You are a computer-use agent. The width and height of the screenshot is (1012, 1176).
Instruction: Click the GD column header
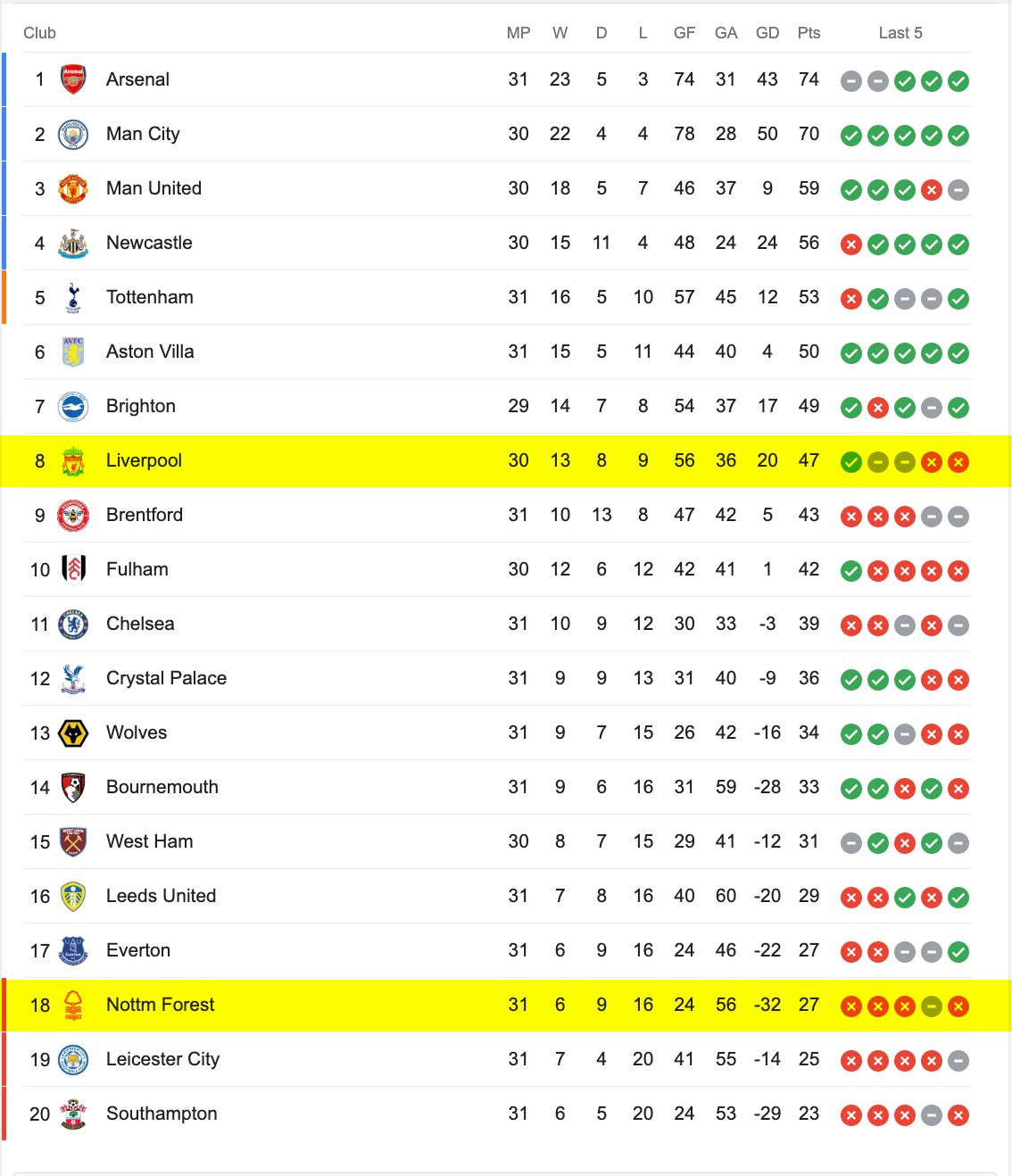(767, 33)
